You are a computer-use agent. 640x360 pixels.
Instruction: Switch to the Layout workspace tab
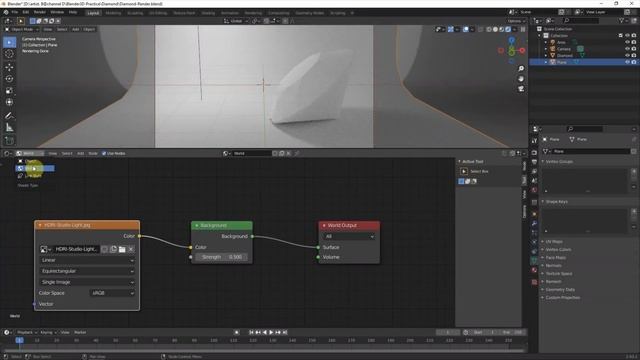click(93, 13)
